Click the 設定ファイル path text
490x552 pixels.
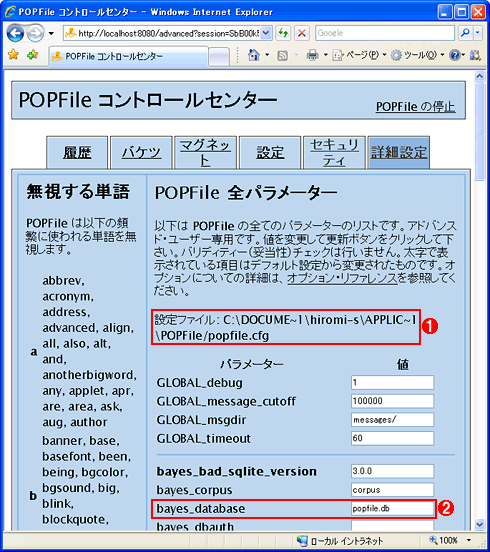(x=285, y=327)
